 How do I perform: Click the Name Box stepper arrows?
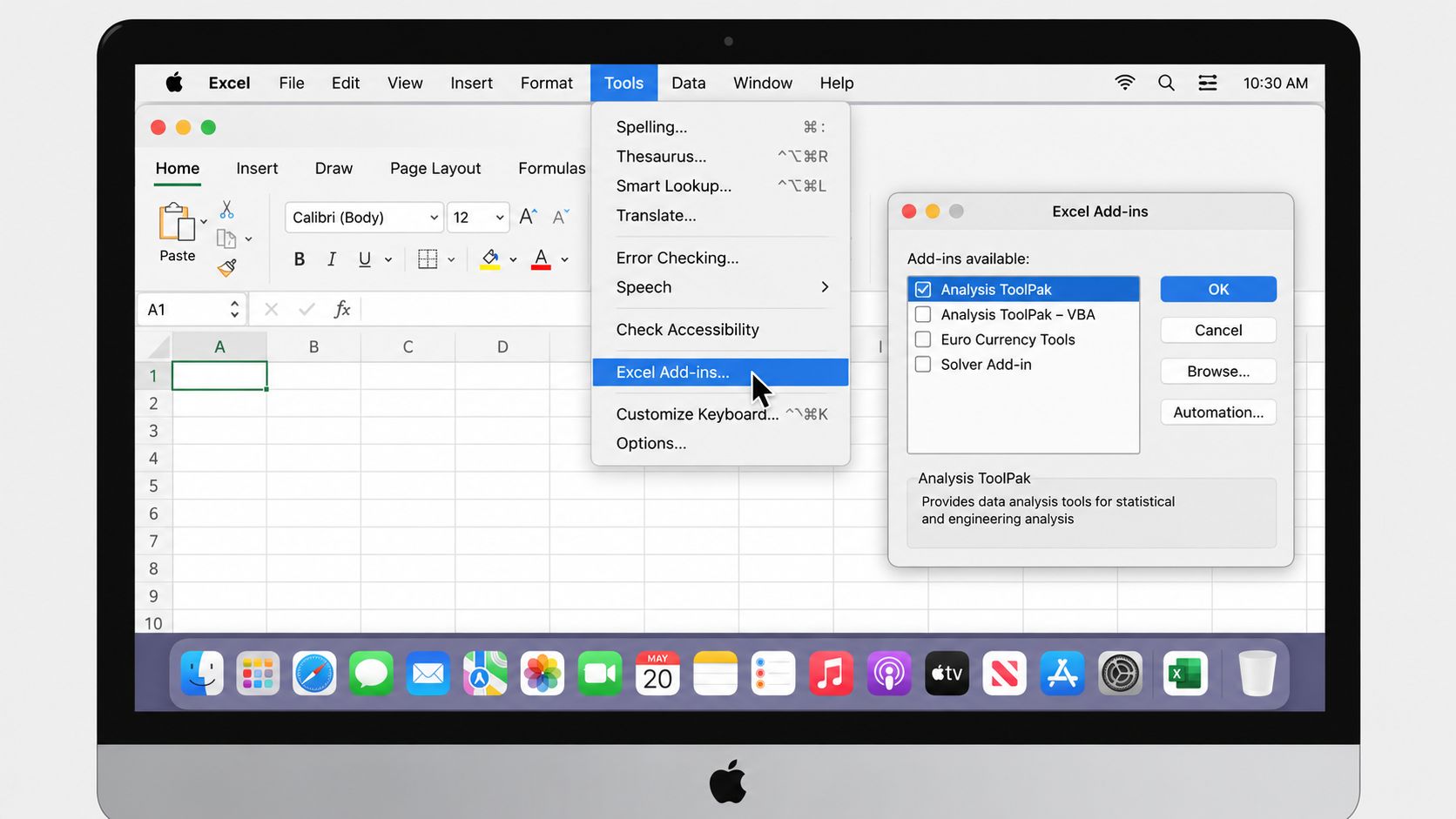pos(234,309)
